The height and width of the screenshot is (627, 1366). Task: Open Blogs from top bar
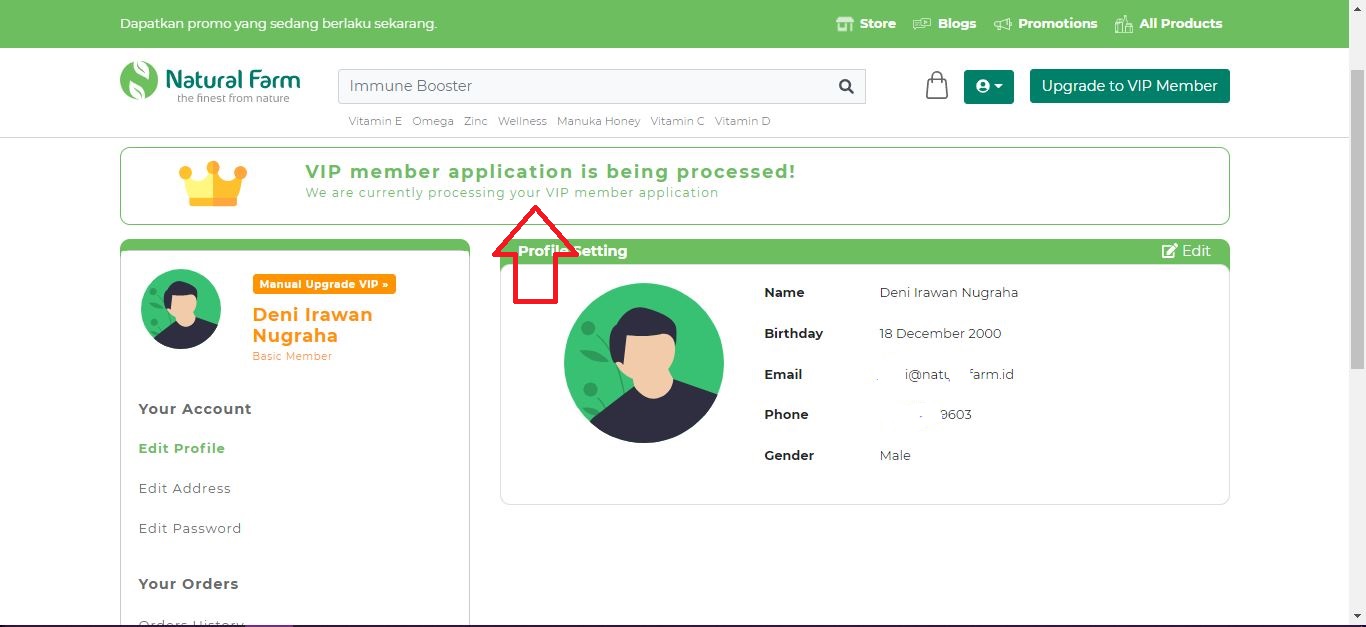[945, 23]
